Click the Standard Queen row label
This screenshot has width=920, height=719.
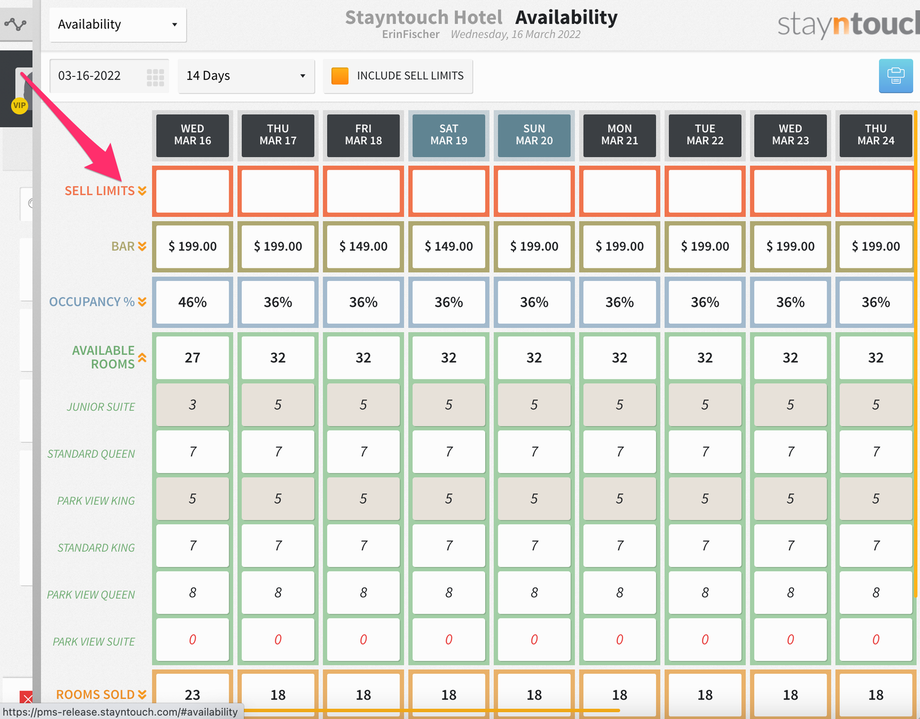(x=91, y=454)
